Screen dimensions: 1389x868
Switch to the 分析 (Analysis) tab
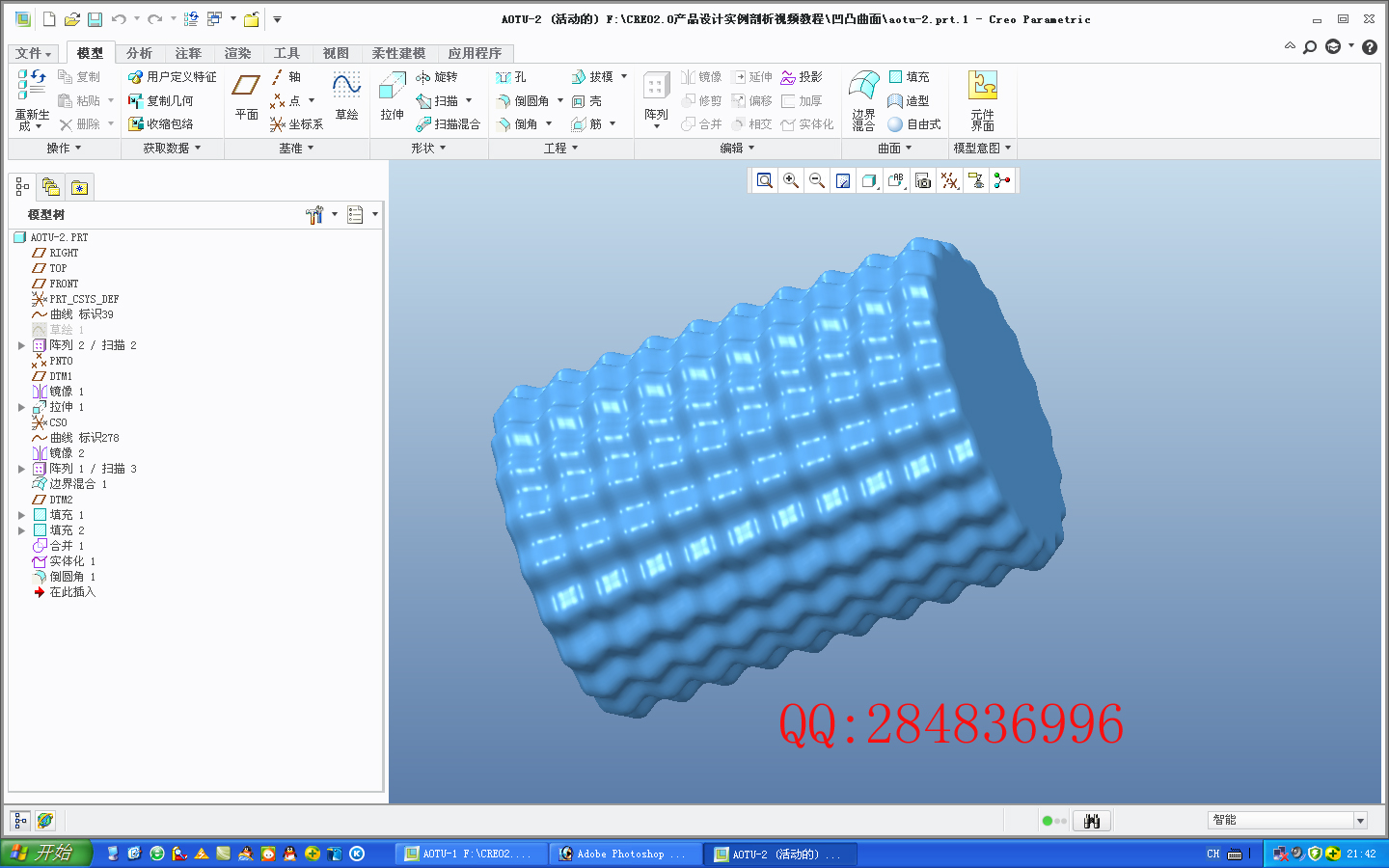(139, 54)
